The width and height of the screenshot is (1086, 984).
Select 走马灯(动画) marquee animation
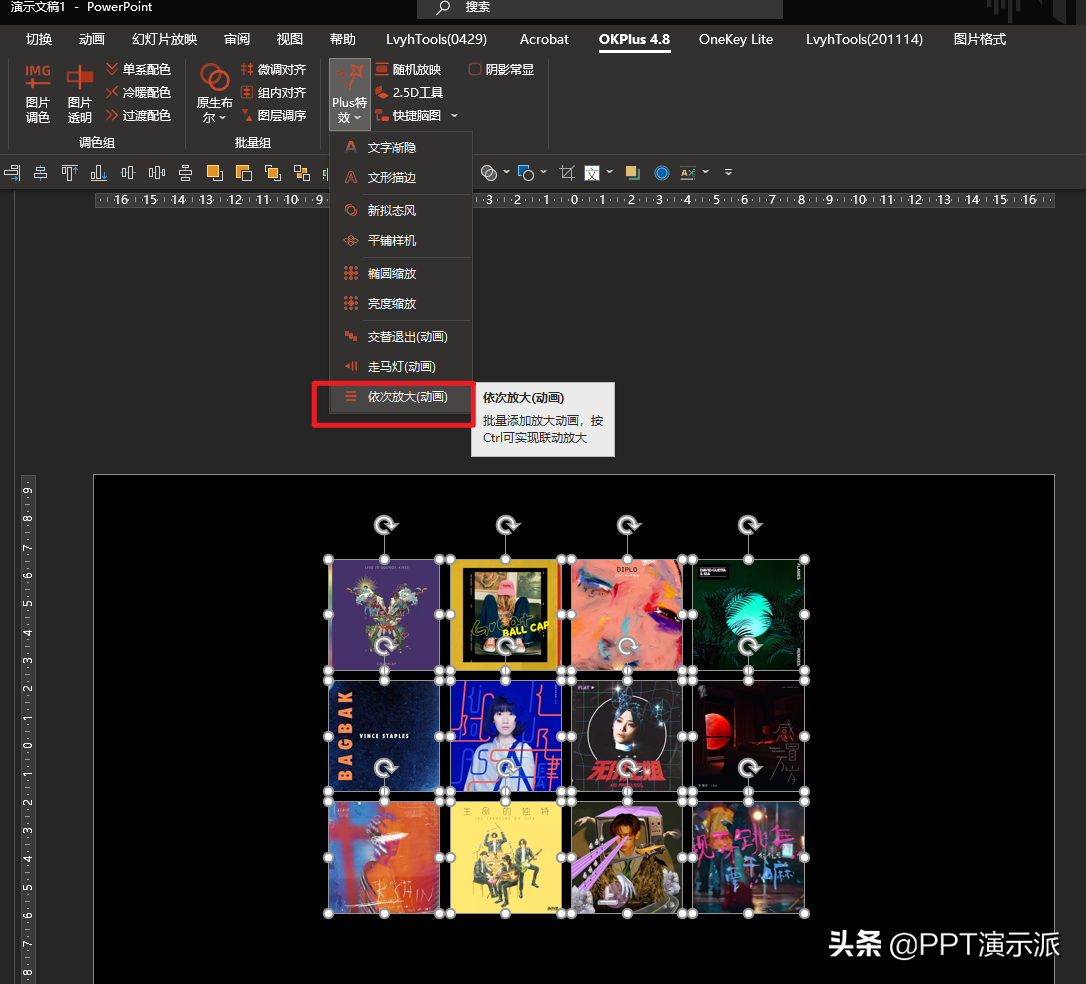[x=401, y=366]
